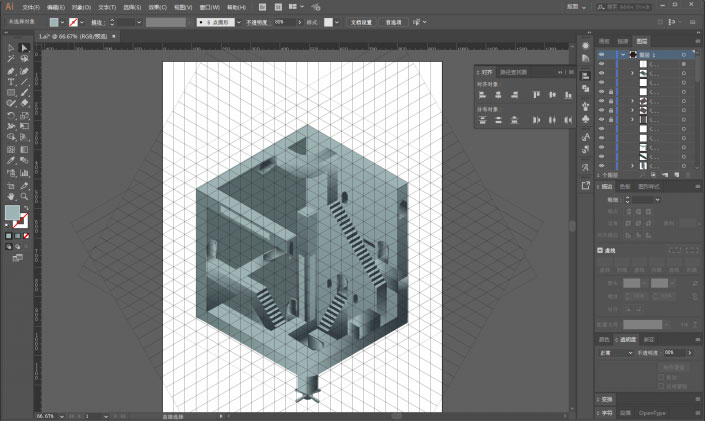Open layers panel flyout menu

[x=698, y=41]
